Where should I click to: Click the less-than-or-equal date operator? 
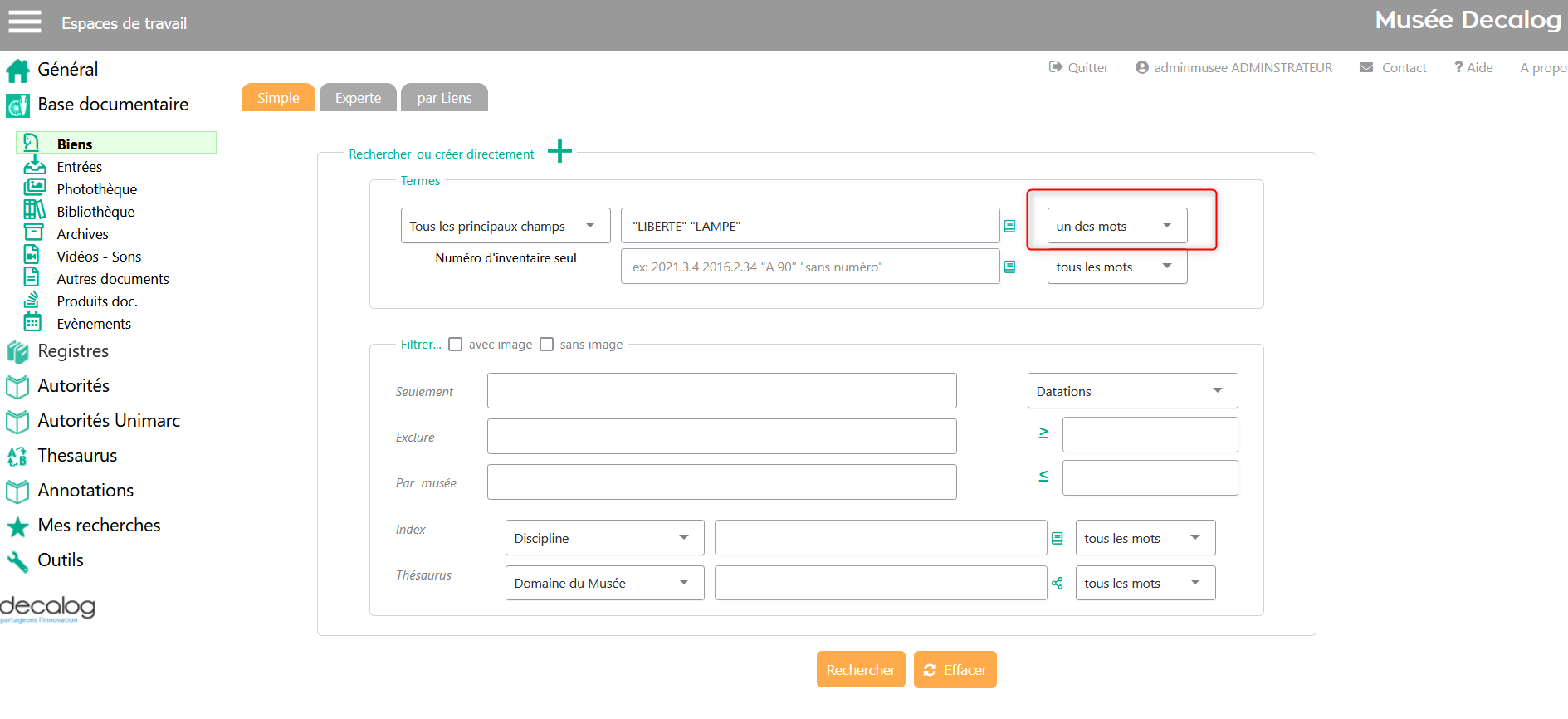1043,476
